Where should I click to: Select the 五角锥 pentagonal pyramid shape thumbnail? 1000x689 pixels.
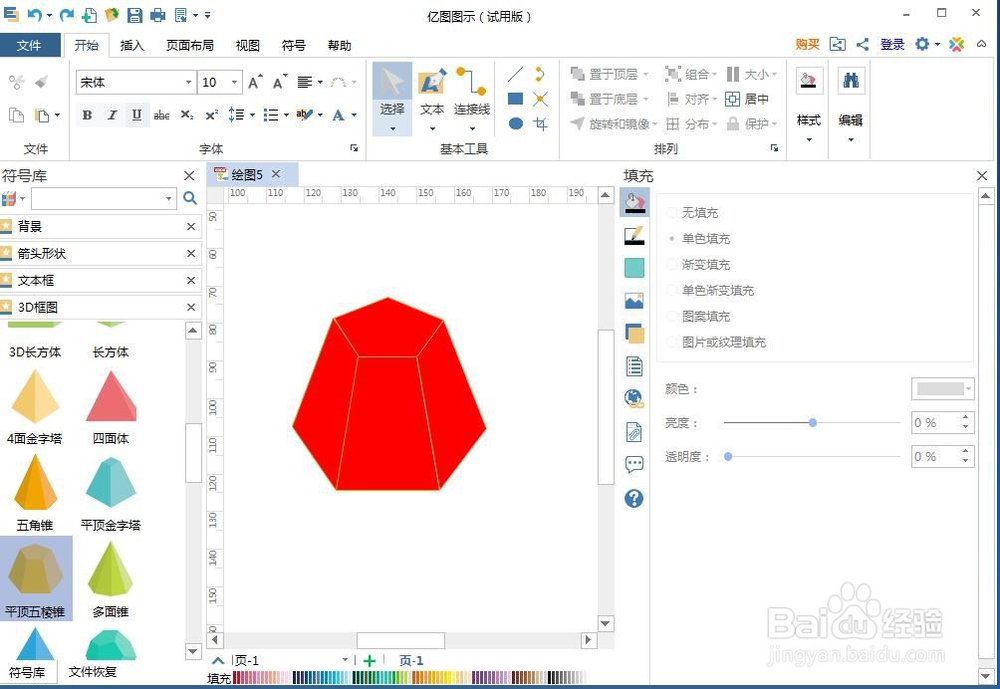[35, 493]
